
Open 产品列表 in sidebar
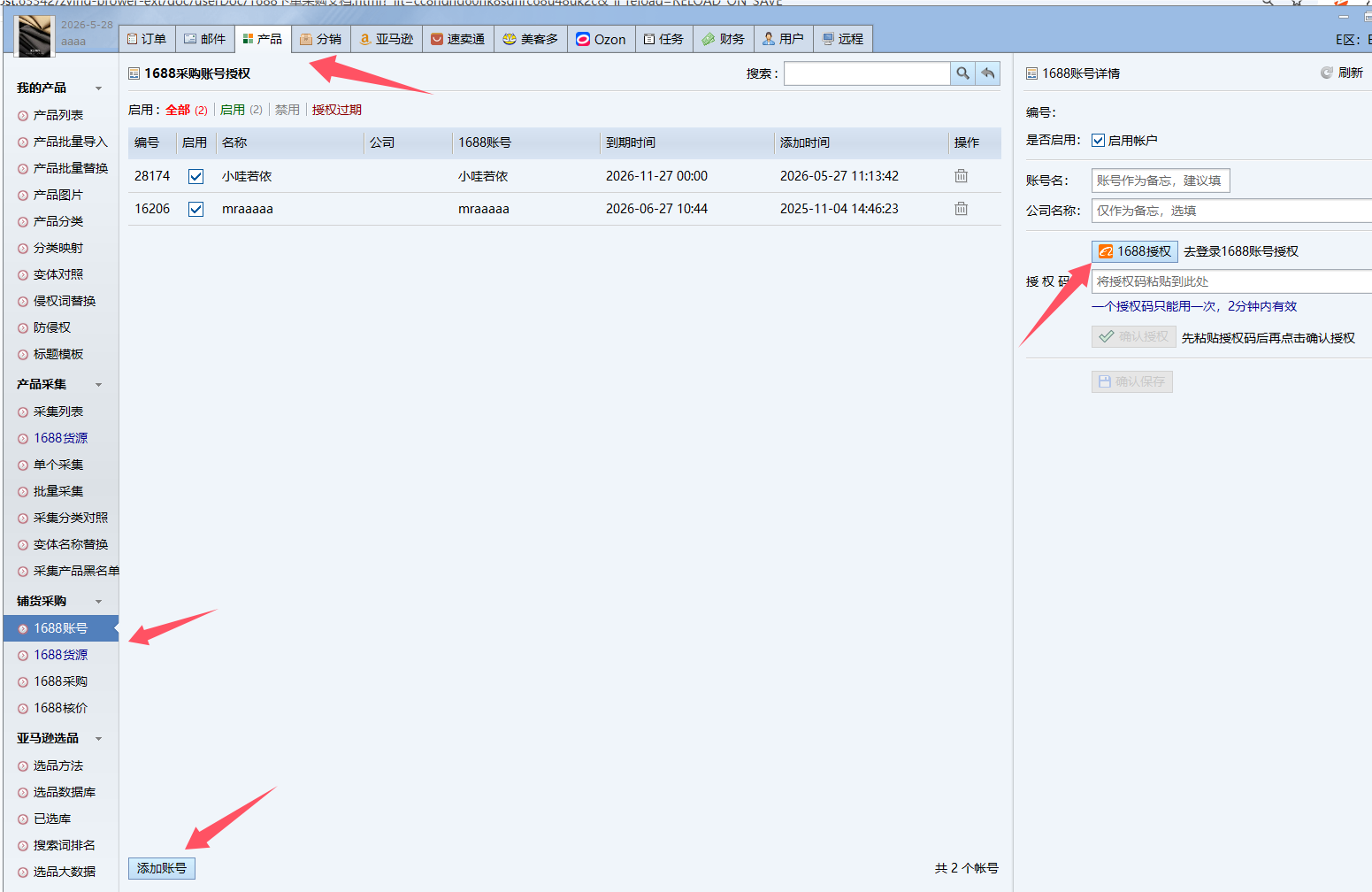coord(58,115)
